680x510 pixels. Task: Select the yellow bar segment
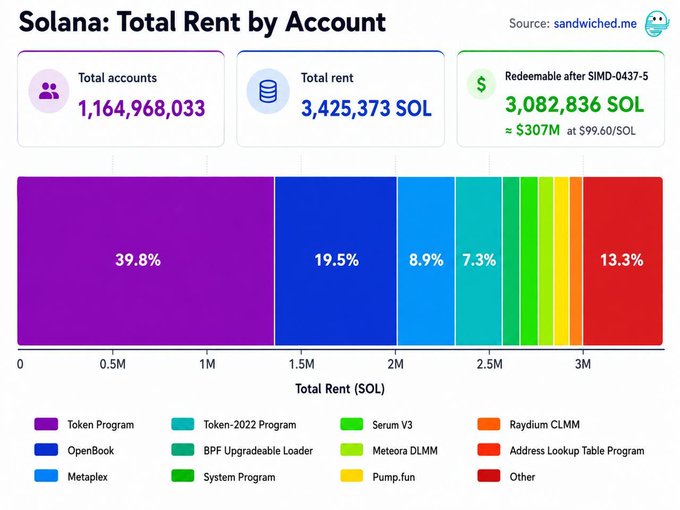(x=562, y=261)
